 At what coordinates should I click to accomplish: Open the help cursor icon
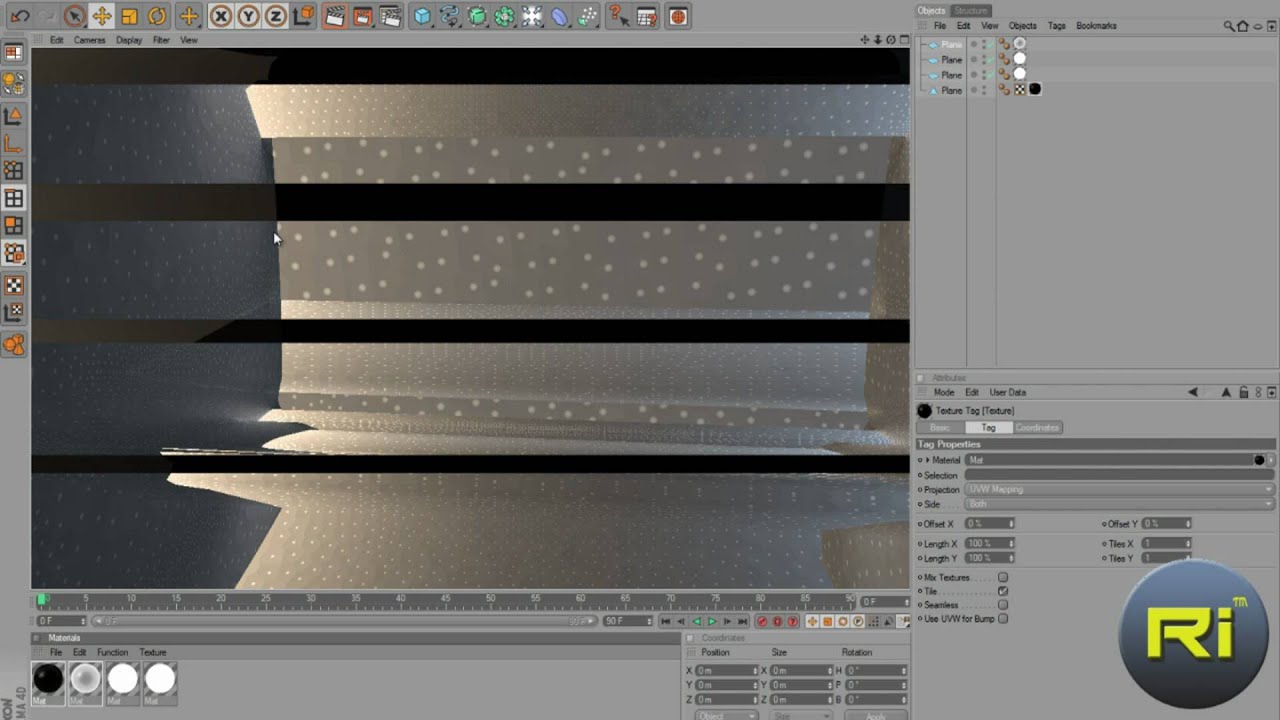[619, 16]
